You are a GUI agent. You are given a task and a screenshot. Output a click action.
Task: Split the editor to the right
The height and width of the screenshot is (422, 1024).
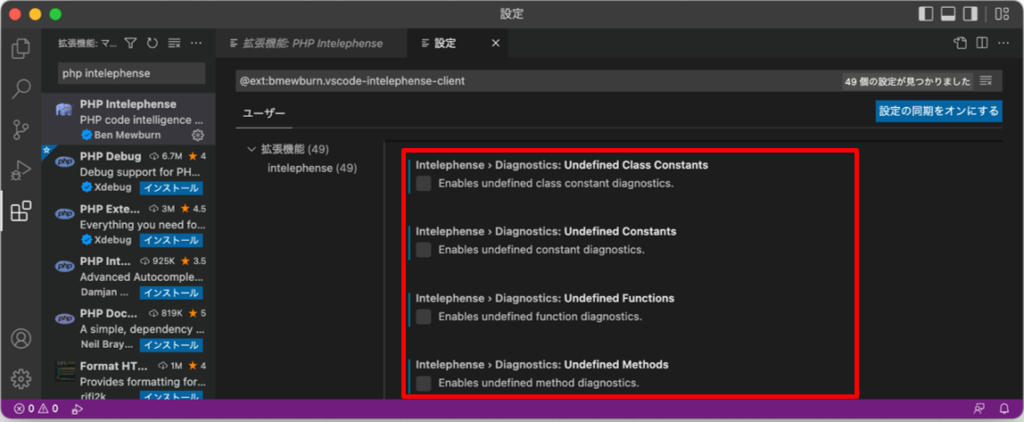coord(982,43)
